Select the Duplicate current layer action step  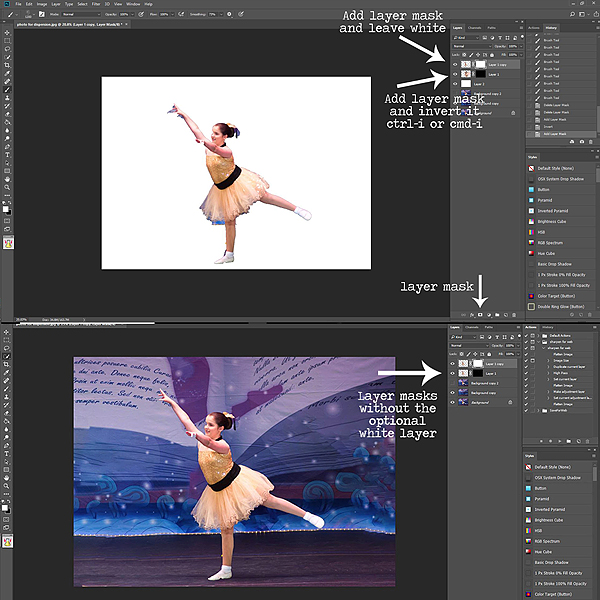click(569, 367)
